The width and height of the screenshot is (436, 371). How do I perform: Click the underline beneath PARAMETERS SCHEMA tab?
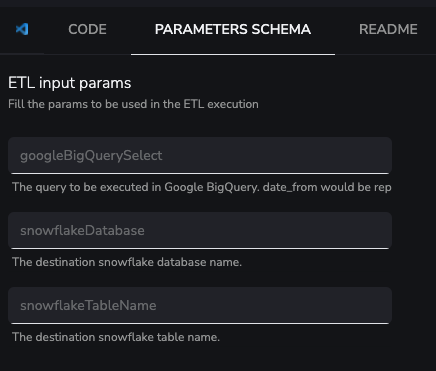point(233,54)
